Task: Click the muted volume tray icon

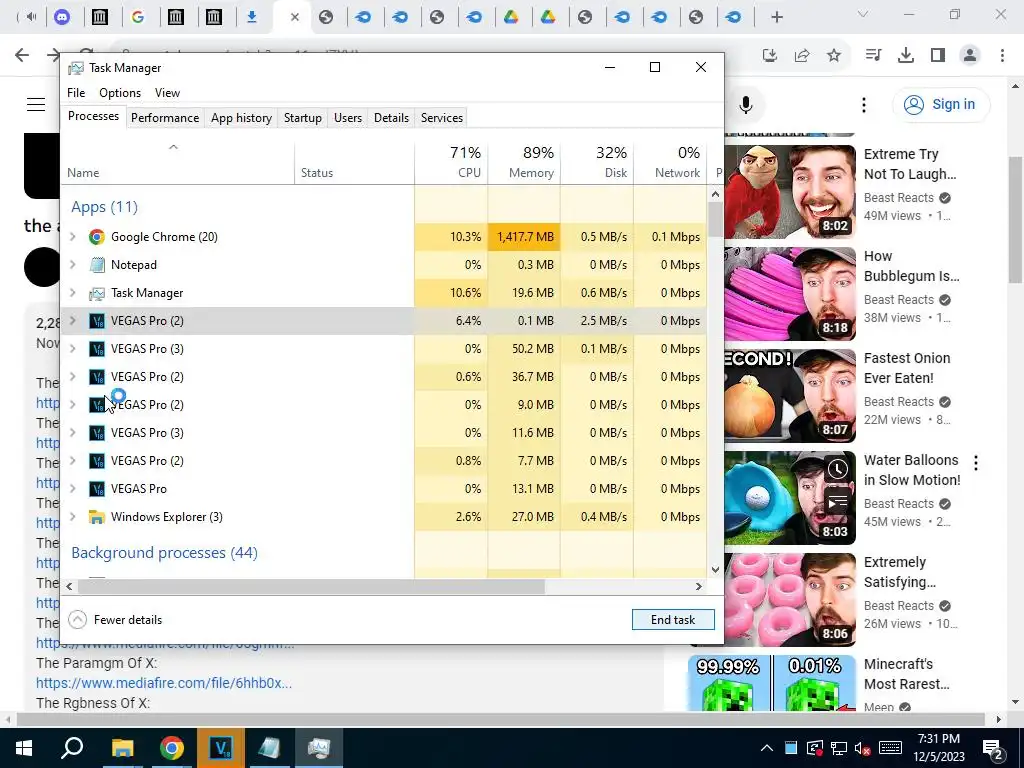Action: pyautogui.click(x=863, y=748)
